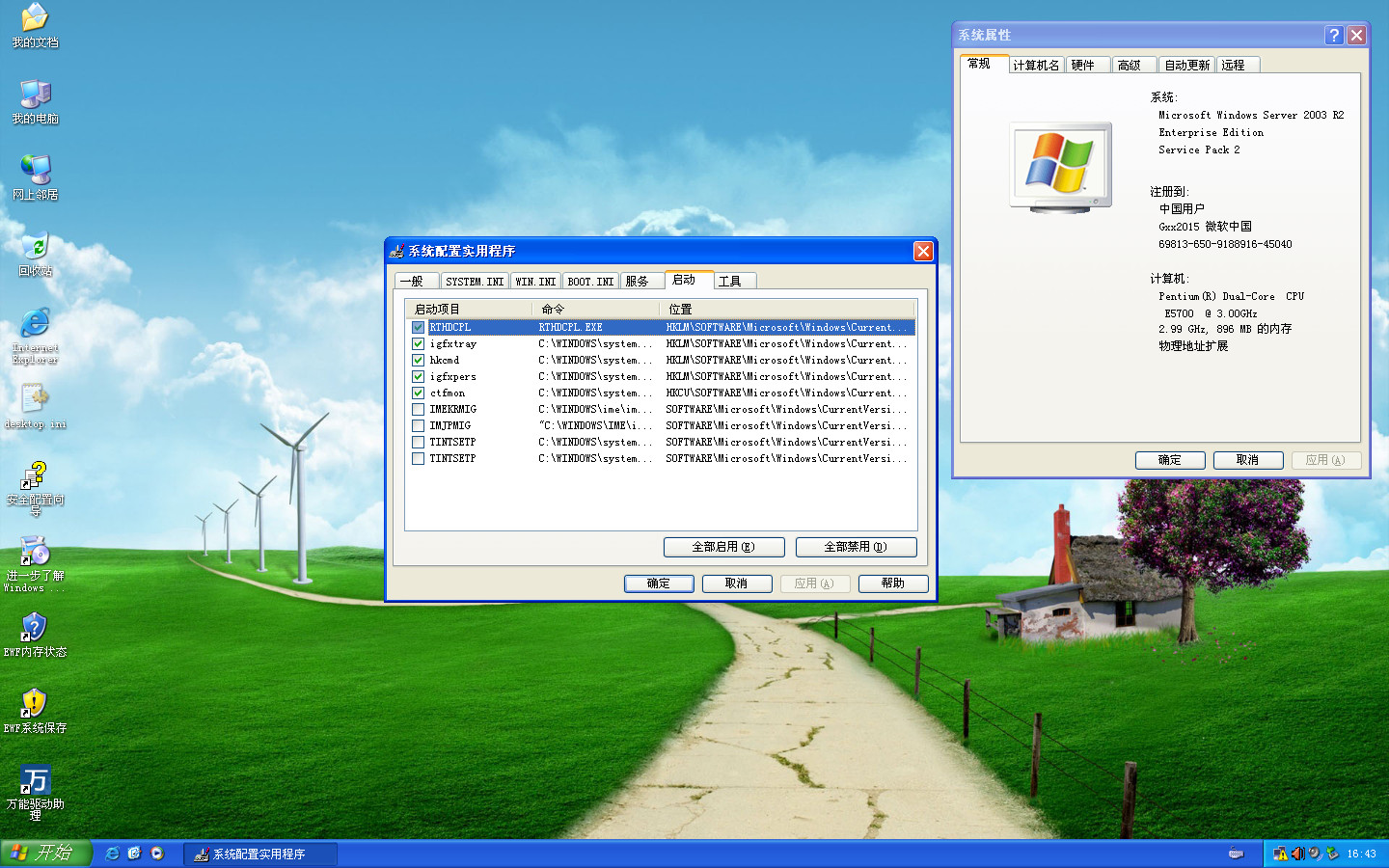Click the 系统配置实用程序 taskbar button
This screenshot has width=1389, height=868.
tap(260, 854)
